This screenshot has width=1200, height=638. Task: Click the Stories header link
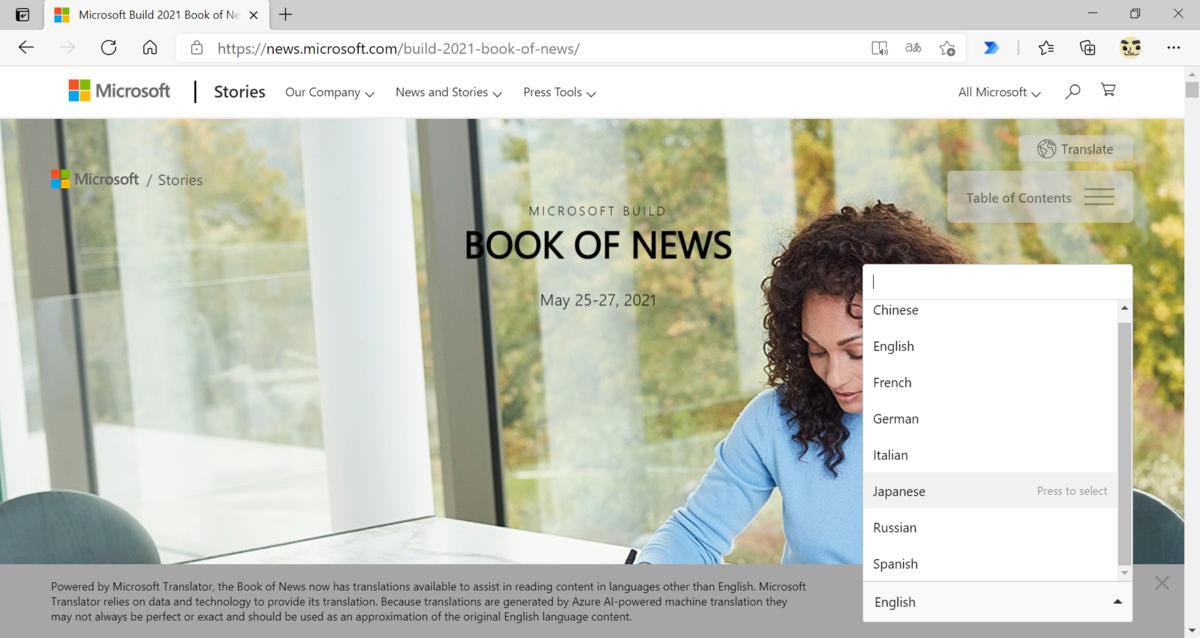240,91
